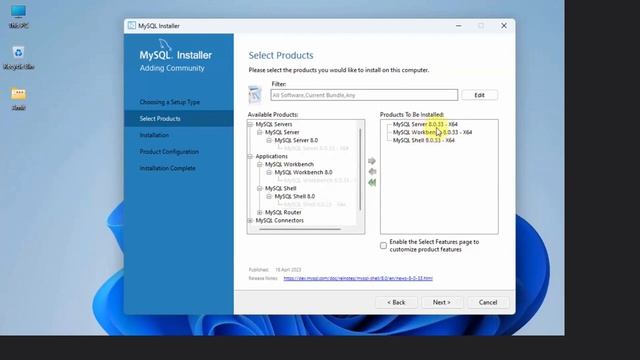Screen dimensions: 640x360
Task: Click the MySQL Router tree label
Action: click(x=283, y=212)
